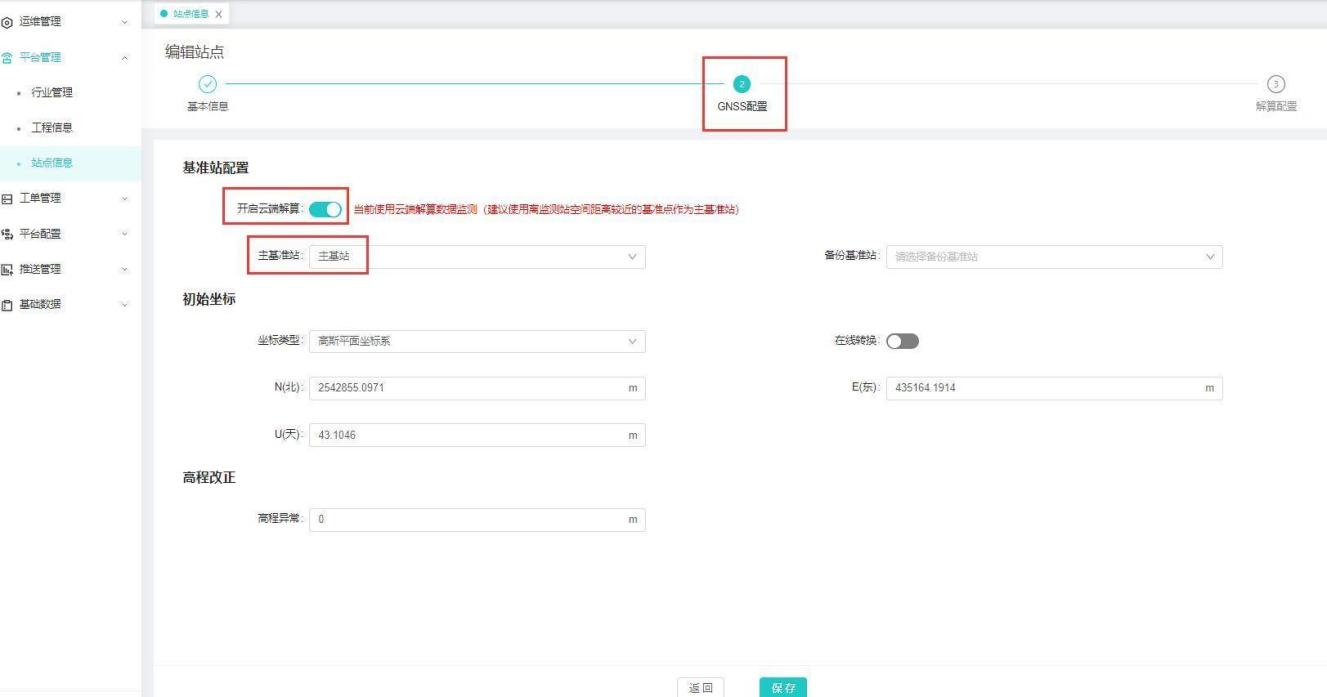The image size is (1327, 697).
Task: Click the 工单管理 sidebar icon
Action: point(8,198)
